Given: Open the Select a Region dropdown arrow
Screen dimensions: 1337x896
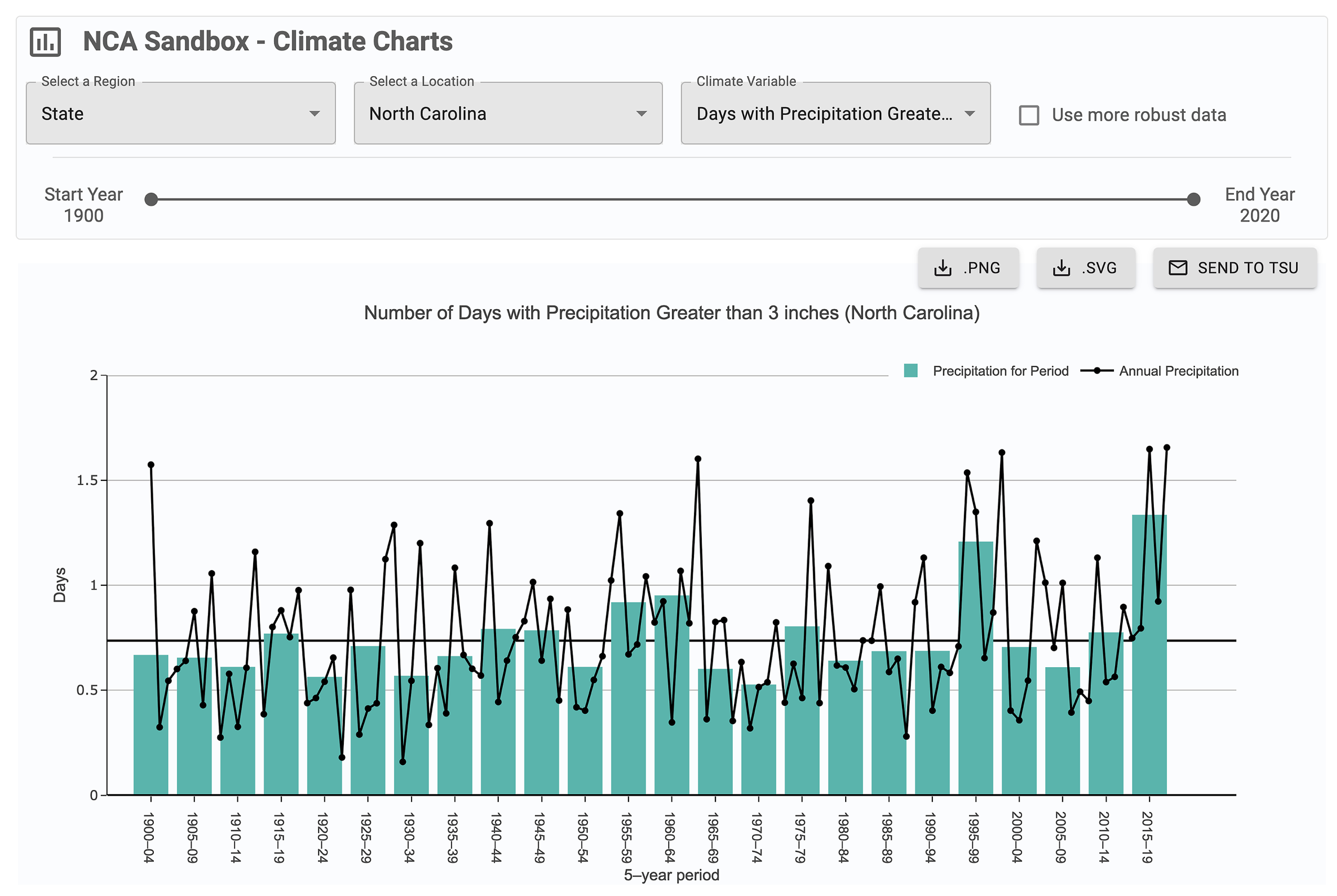Looking at the screenshot, I should [x=314, y=114].
